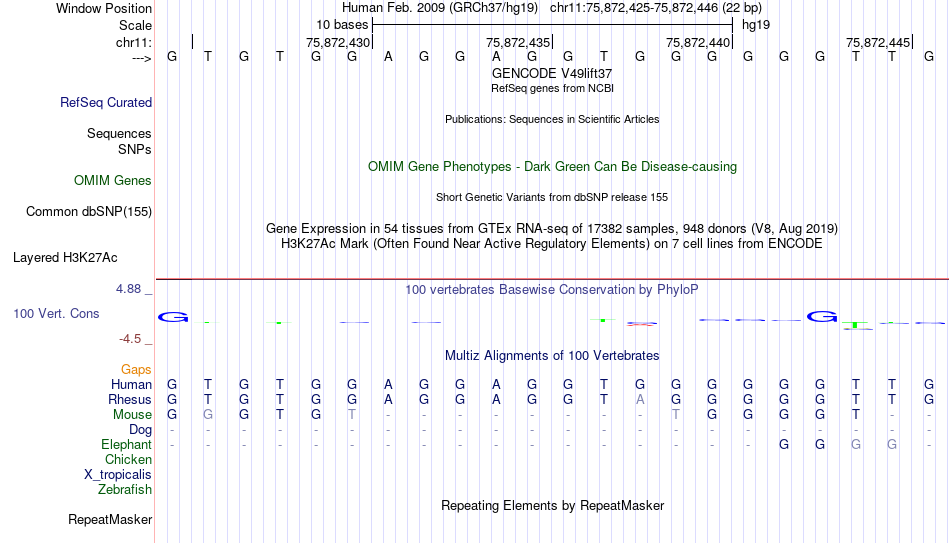Click the RefSeq Curated track label

click(x=106, y=102)
